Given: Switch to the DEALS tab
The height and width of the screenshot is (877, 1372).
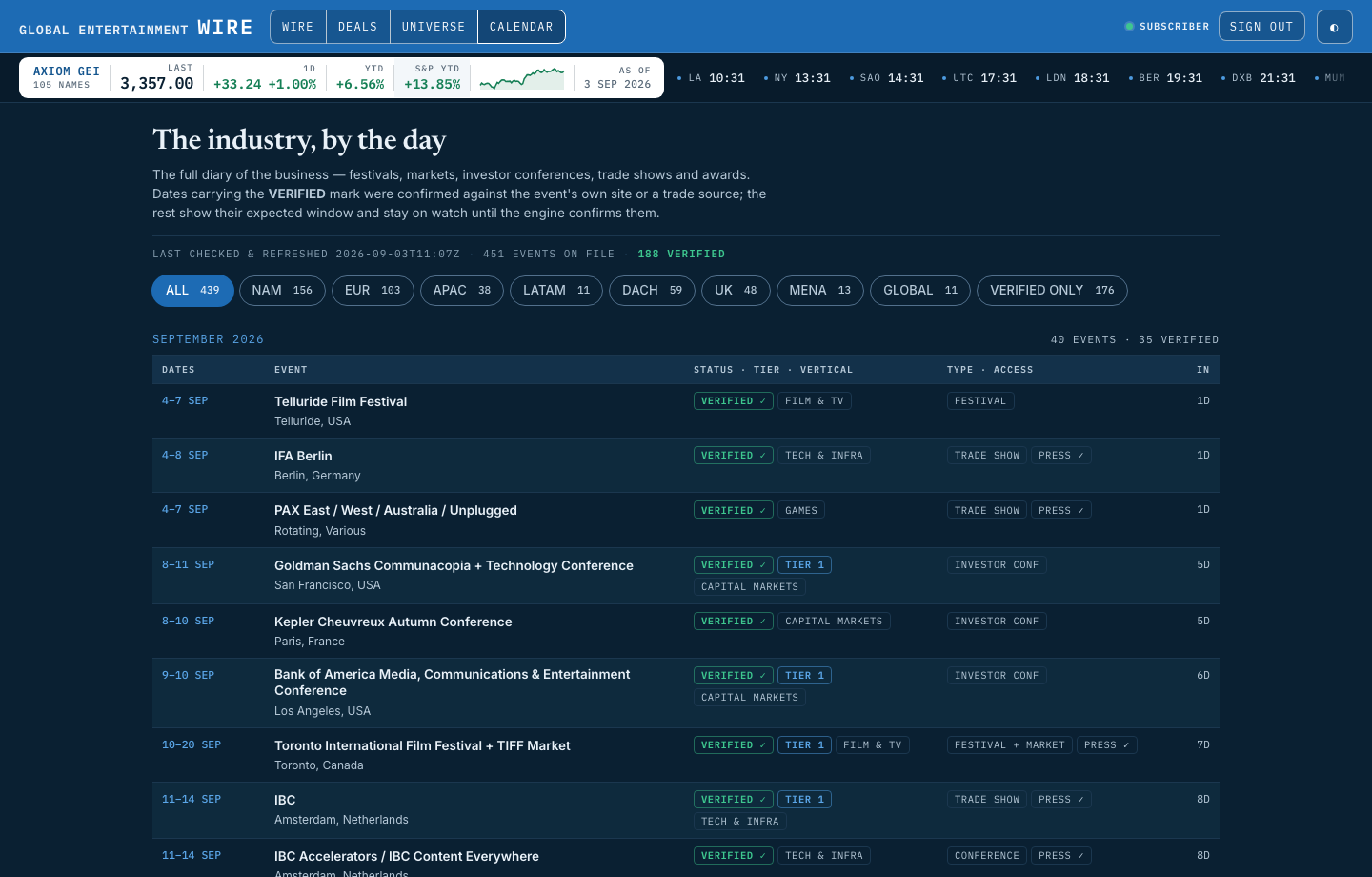Looking at the screenshot, I should tap(358, 27).
